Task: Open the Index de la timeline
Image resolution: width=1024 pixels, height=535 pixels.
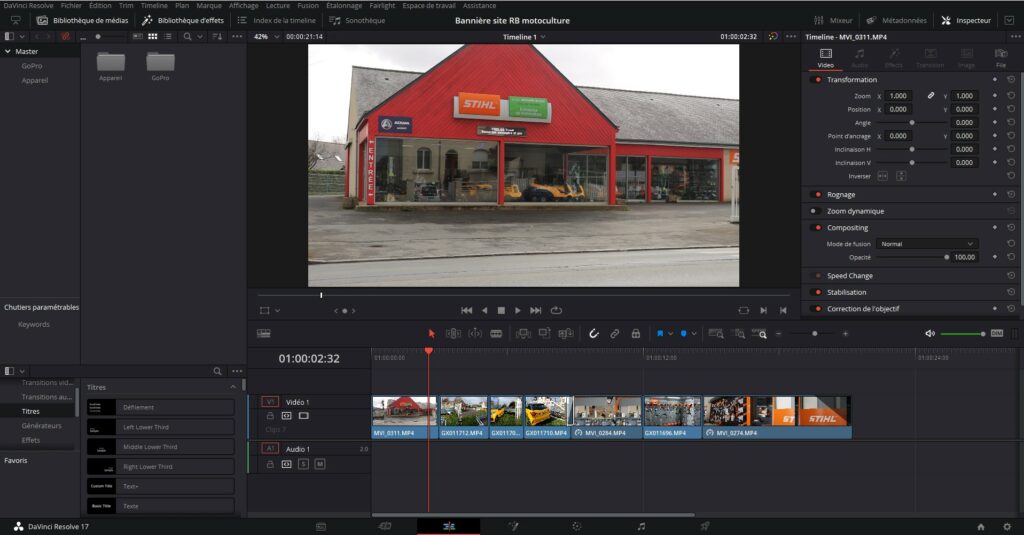Action: point(276,20)
